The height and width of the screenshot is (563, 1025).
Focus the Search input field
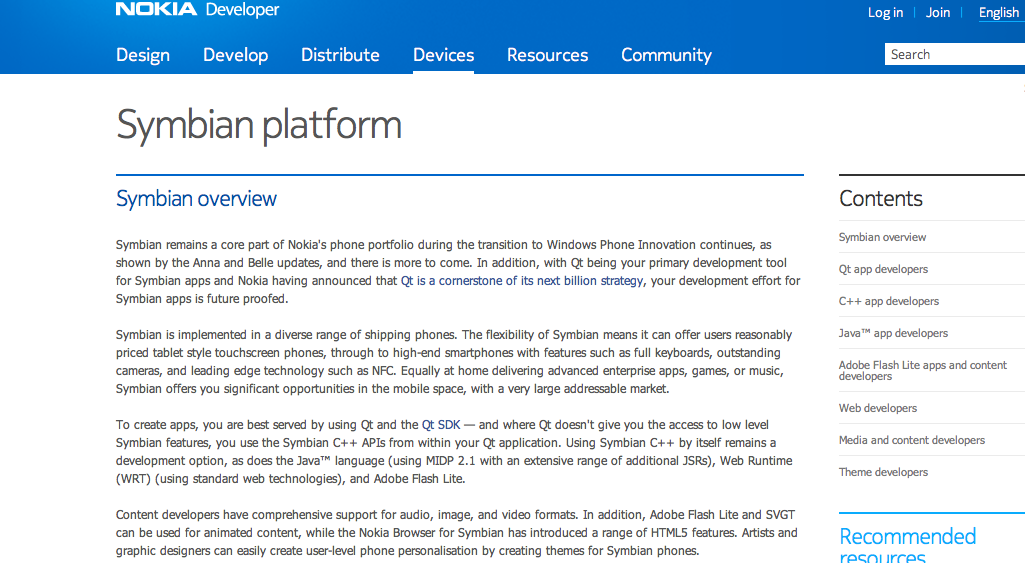coord(955,55)
